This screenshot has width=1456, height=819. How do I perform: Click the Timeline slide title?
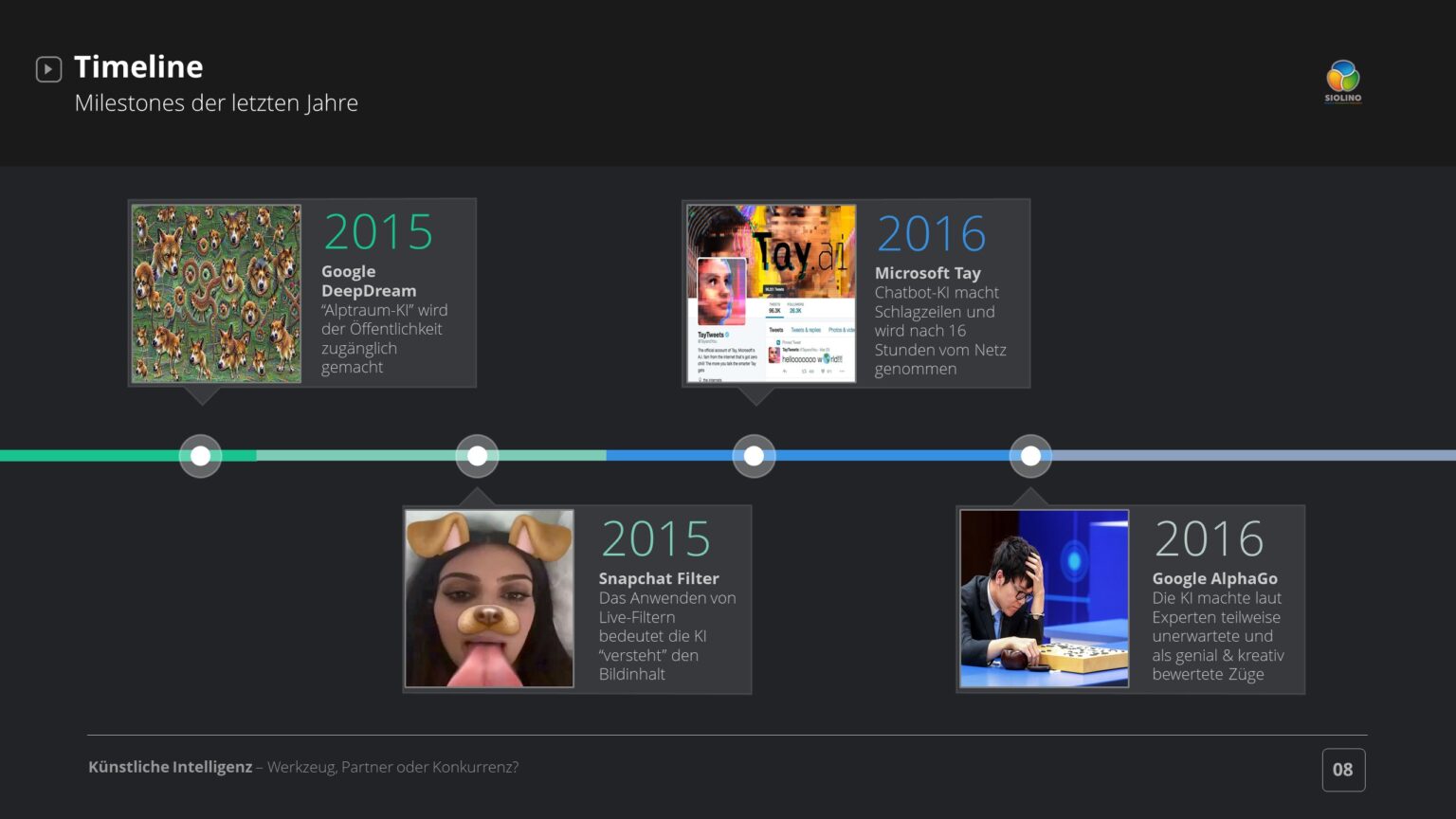pos(138,66)
